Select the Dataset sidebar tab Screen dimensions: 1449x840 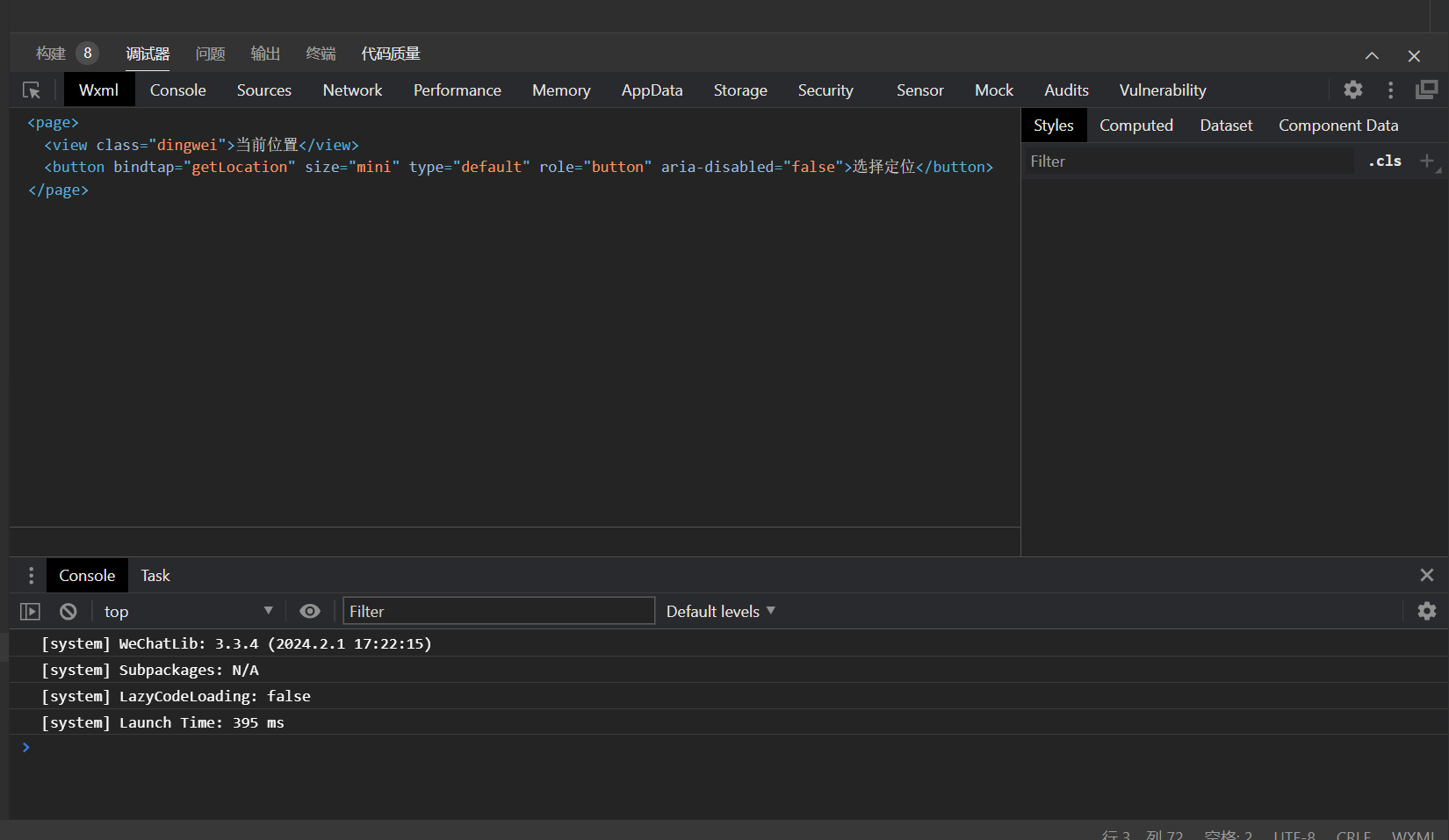click(x=1226, y=126)
